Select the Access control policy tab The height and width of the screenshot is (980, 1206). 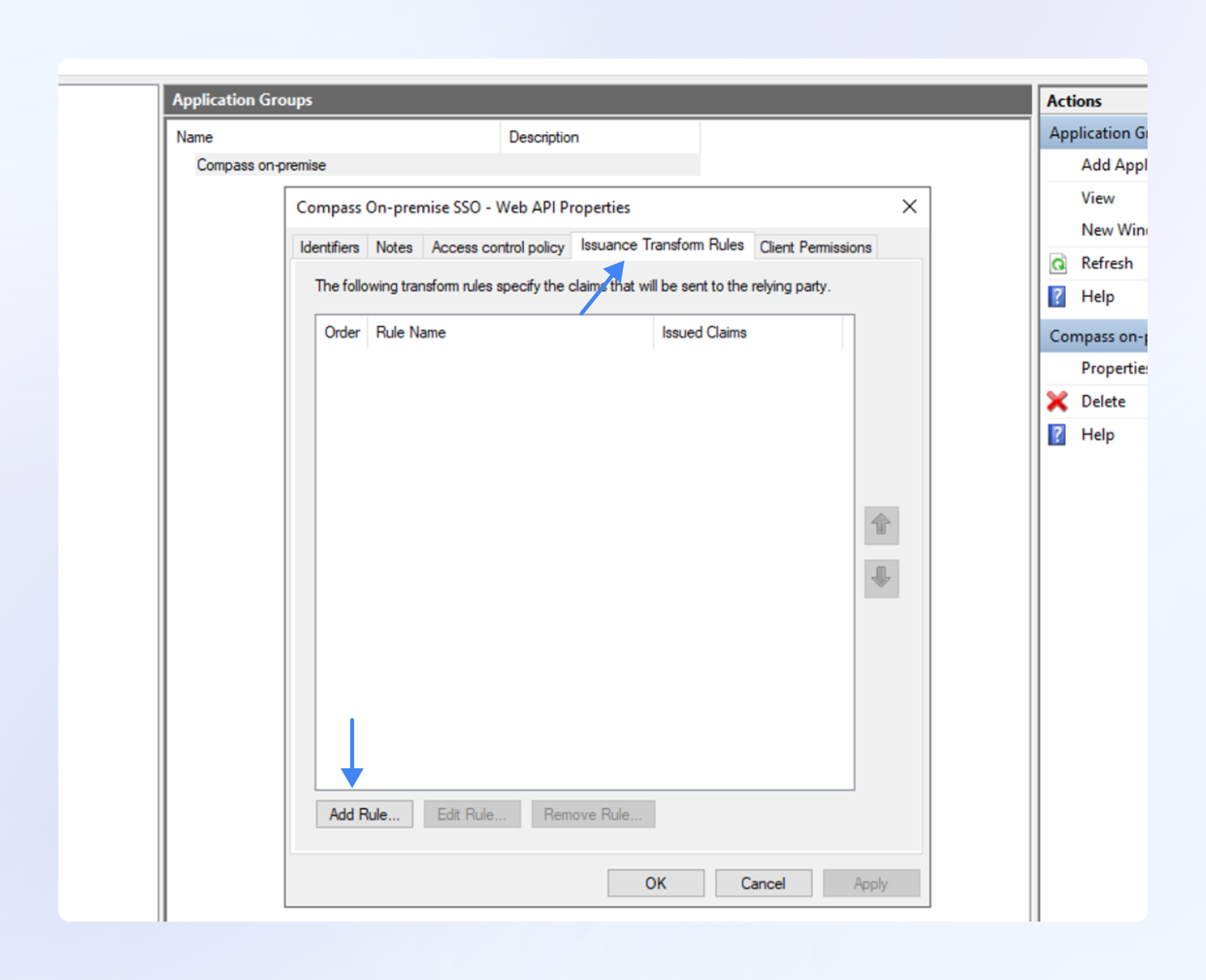click(x=497, y=248)
